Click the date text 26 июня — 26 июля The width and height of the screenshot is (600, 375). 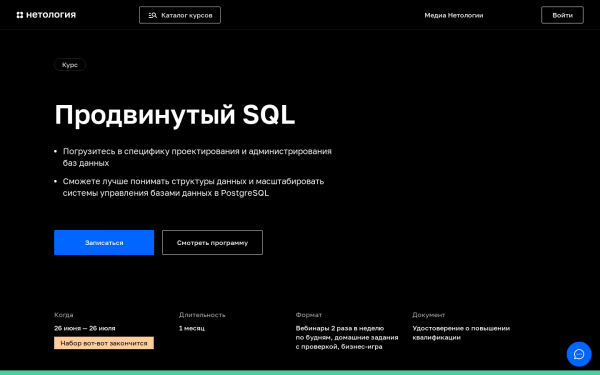tap(85, 328)
